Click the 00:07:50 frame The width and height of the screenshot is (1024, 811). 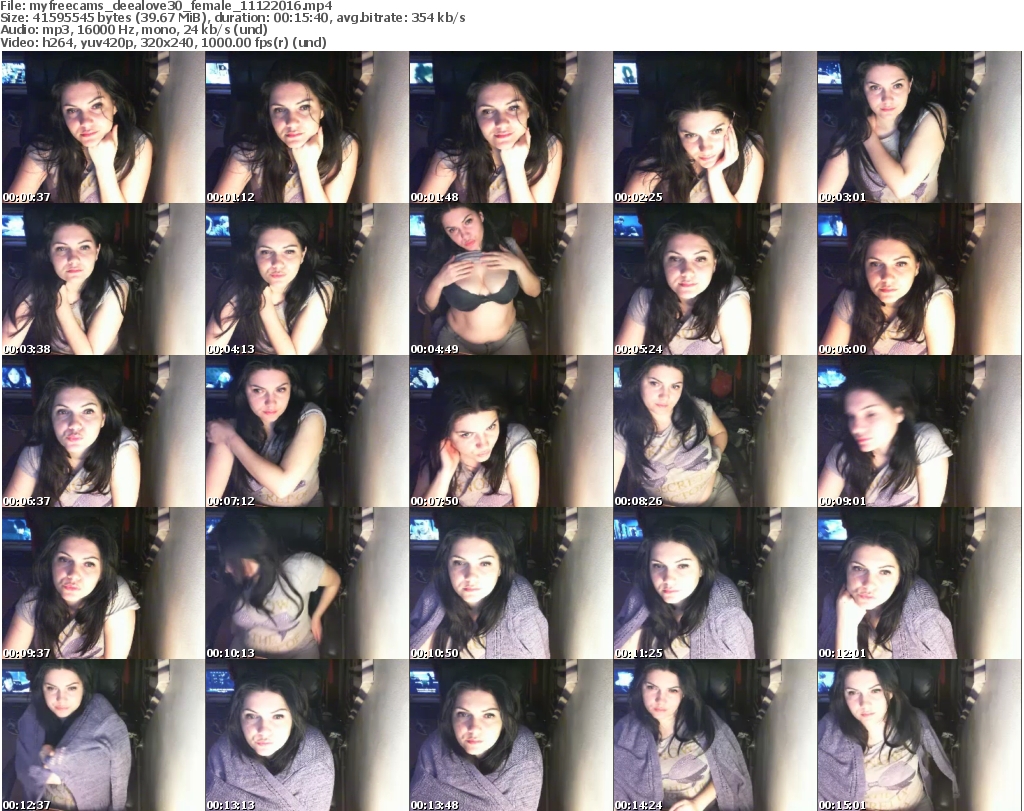point(510,432)
